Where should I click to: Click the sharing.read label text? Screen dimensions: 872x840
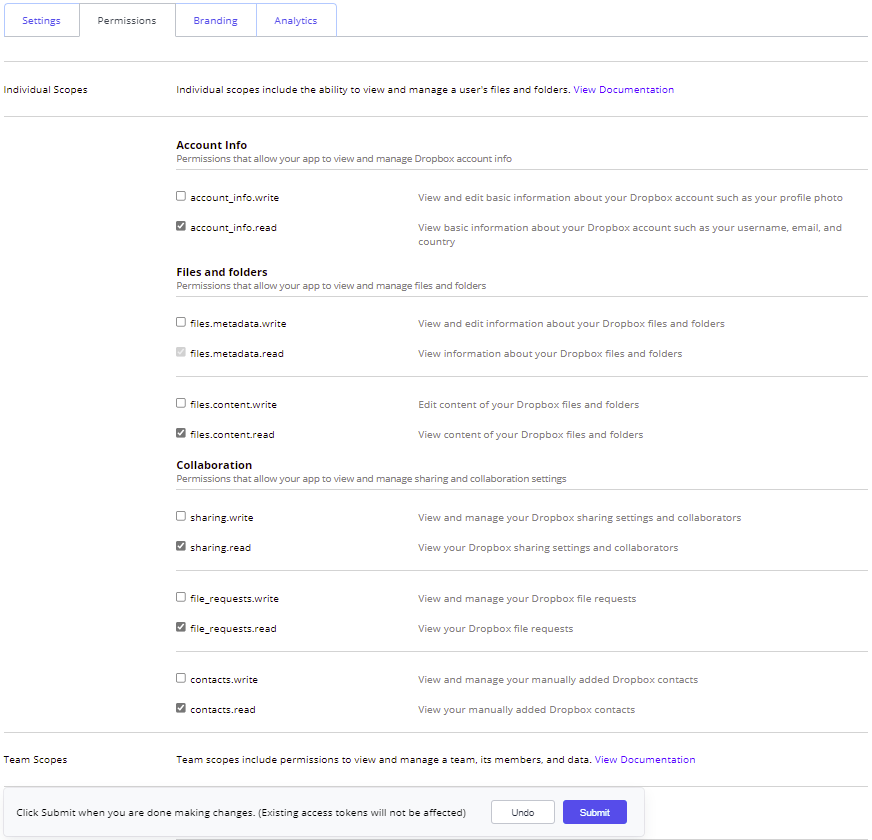pyautogui.click(x=221, y=548)
